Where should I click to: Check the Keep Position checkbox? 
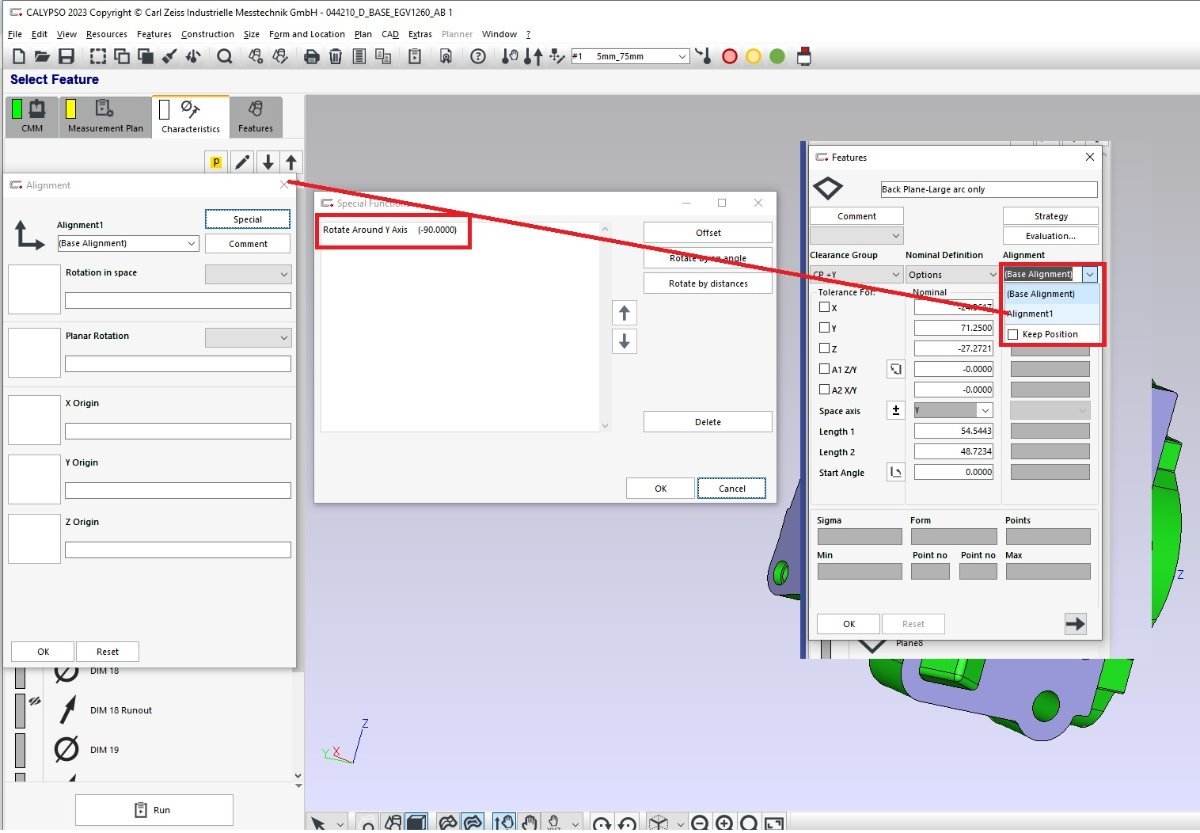coord(1013,334)
